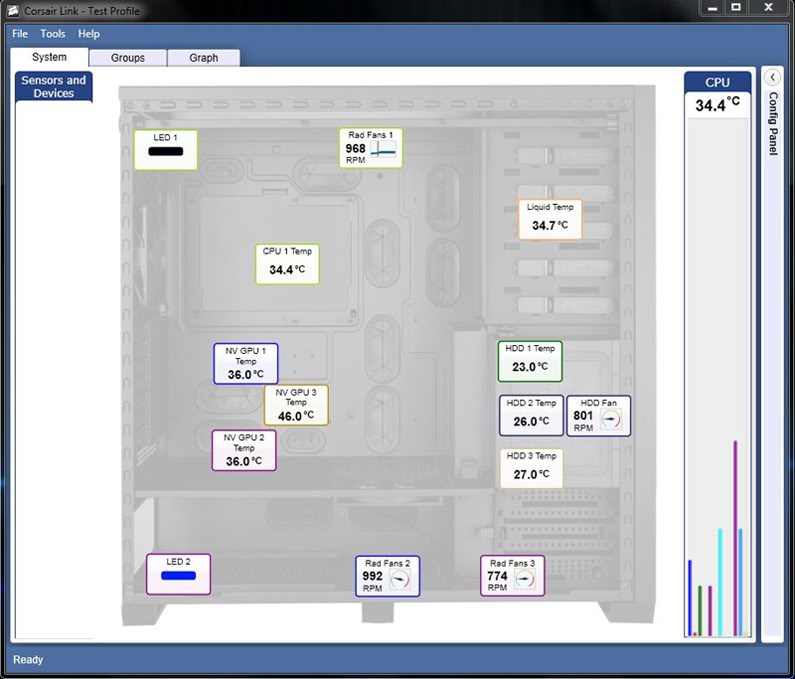Image resolution: width=795 pixels, height=679 pixels.
Task: Click the Config Panel vertical label
Action: 773,124
